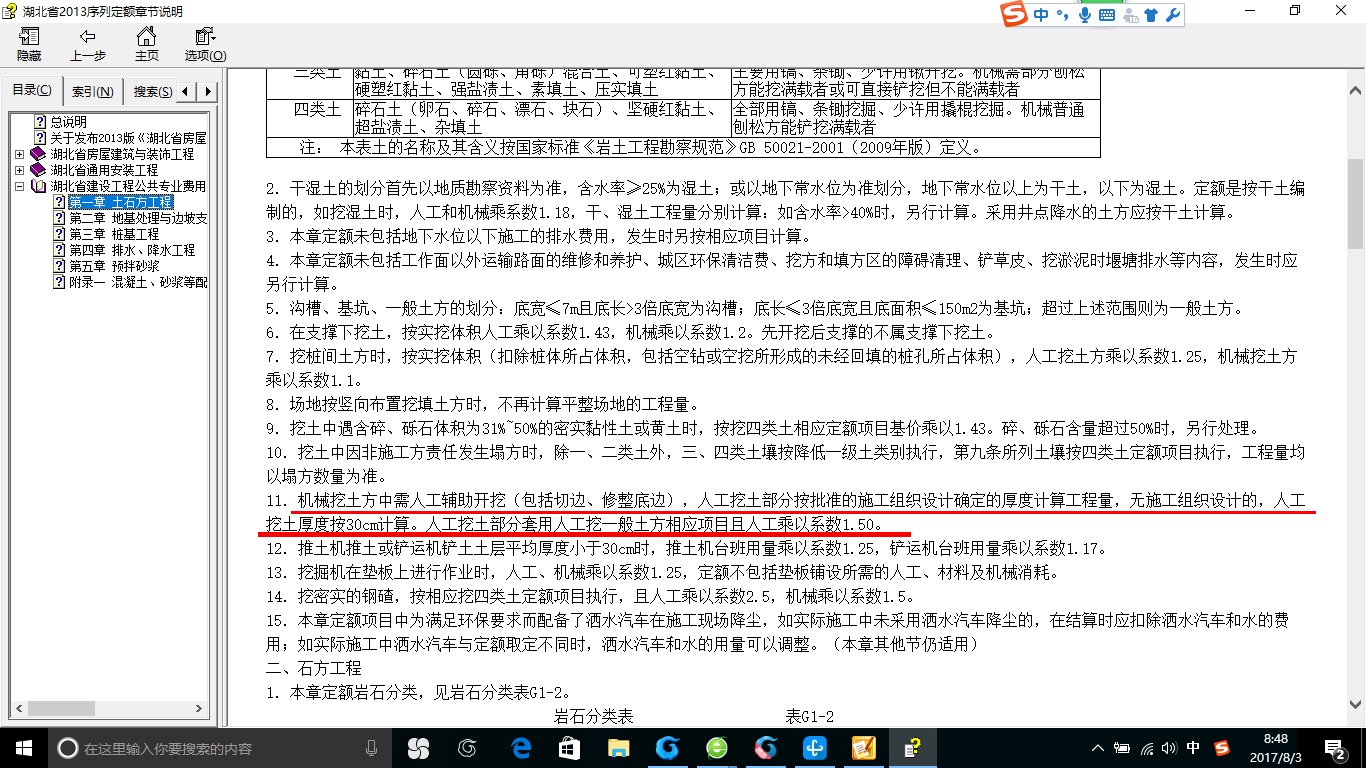
Task: Open the blue pinwheel app on taskbar
Action: click(815, 748)
